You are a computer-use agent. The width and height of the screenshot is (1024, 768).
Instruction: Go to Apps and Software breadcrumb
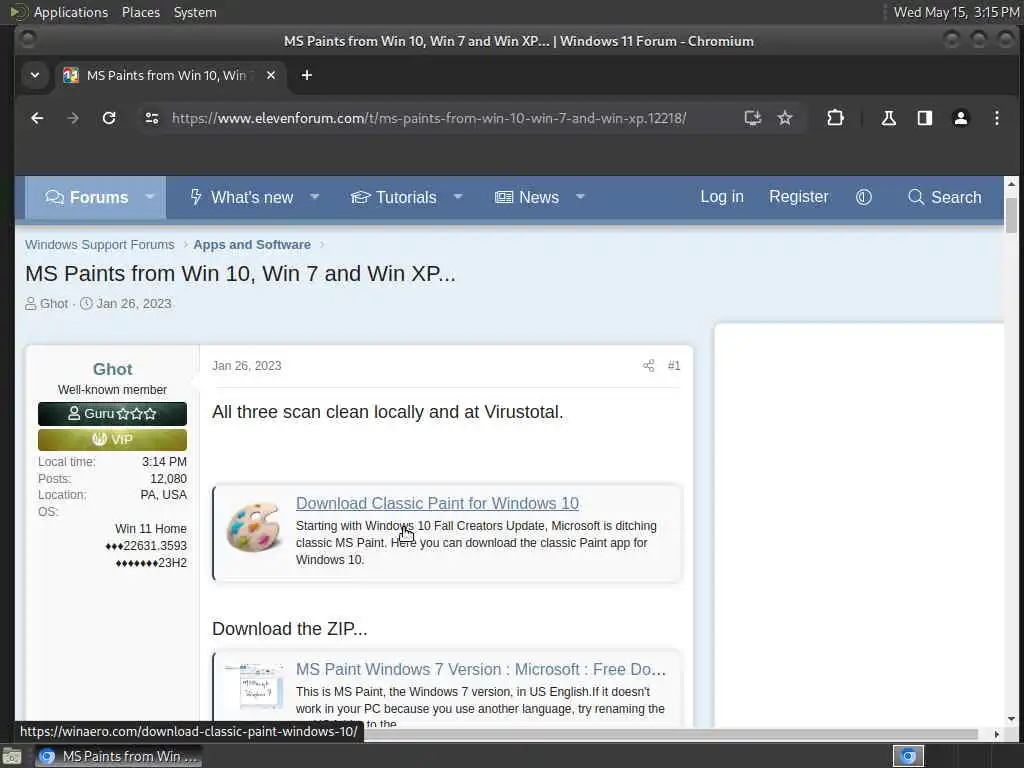coord(252,244)
